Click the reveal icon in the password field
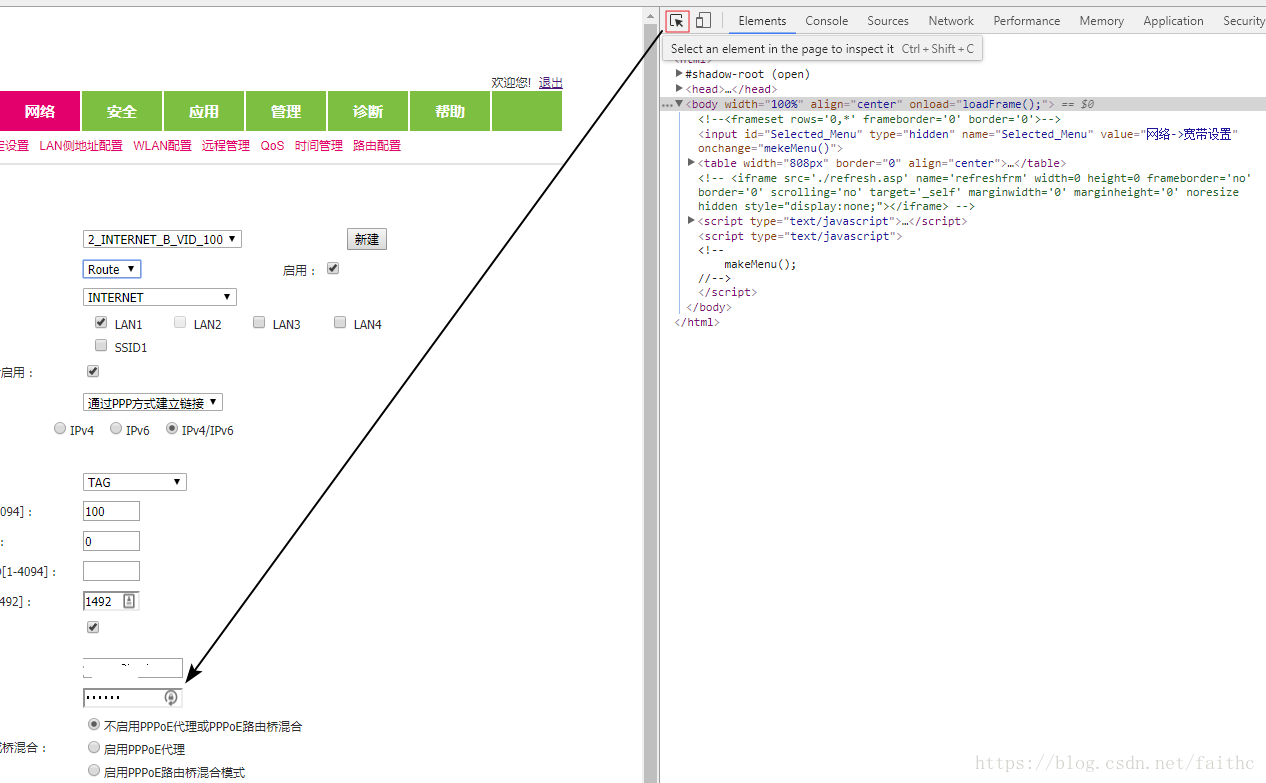This screenshot has height=783, width=1266. (171, 697)
